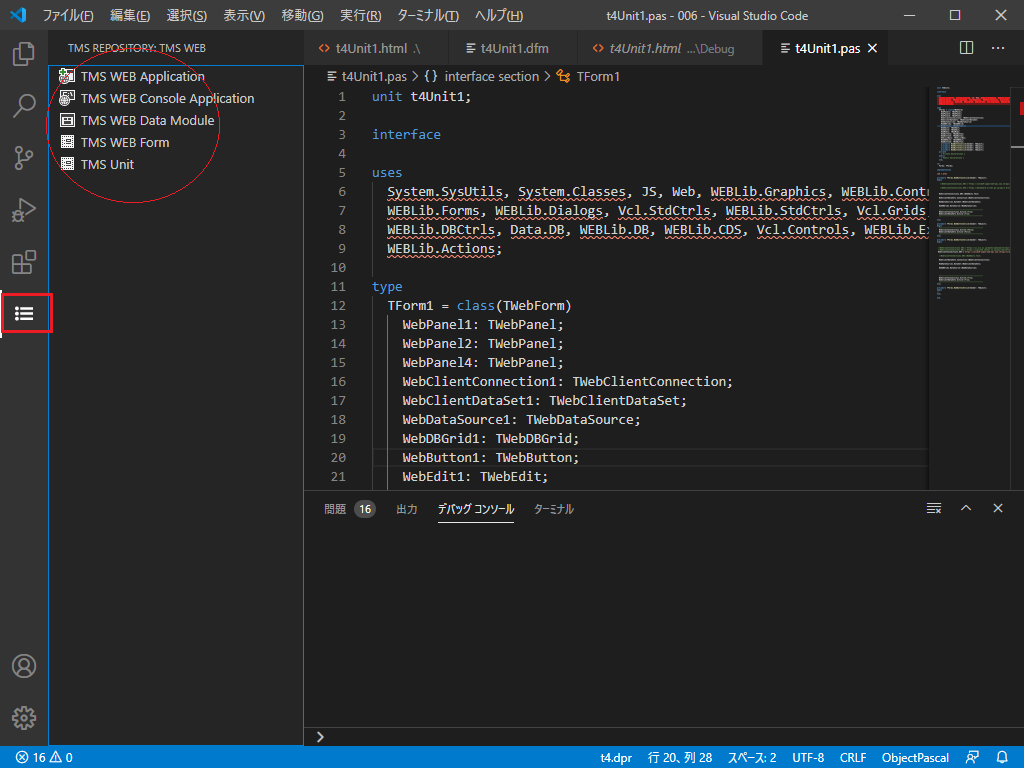Click in the debug console input

click(666, 737)
